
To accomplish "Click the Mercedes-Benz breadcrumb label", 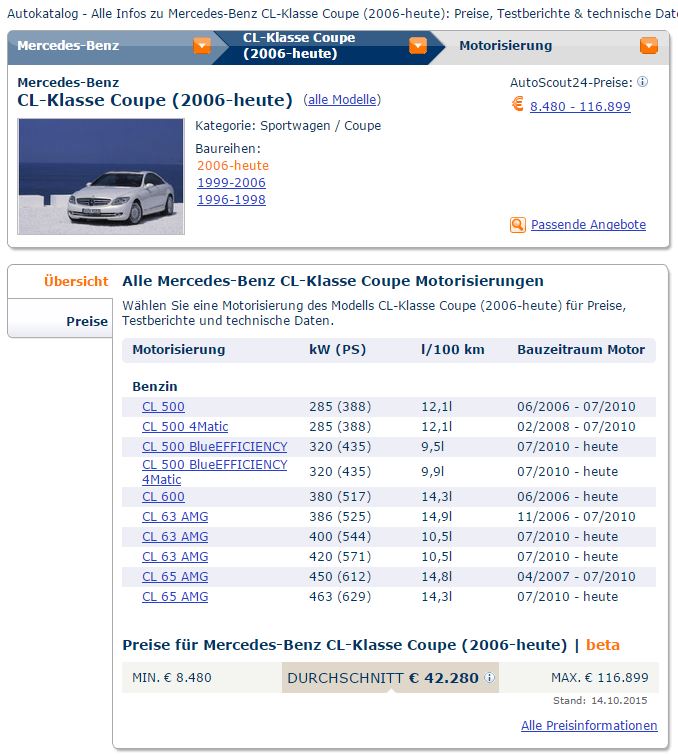I will click(x=68, y=46).
